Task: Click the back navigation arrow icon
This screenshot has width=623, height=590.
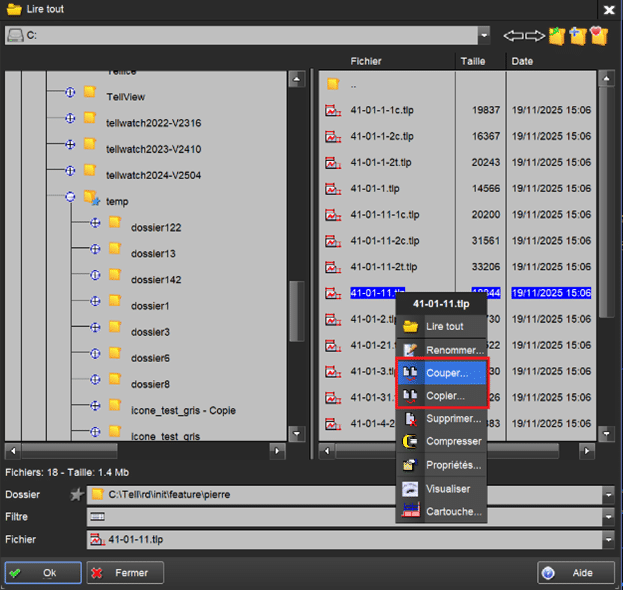Action: pyautogui.click(x=513, y=36)
